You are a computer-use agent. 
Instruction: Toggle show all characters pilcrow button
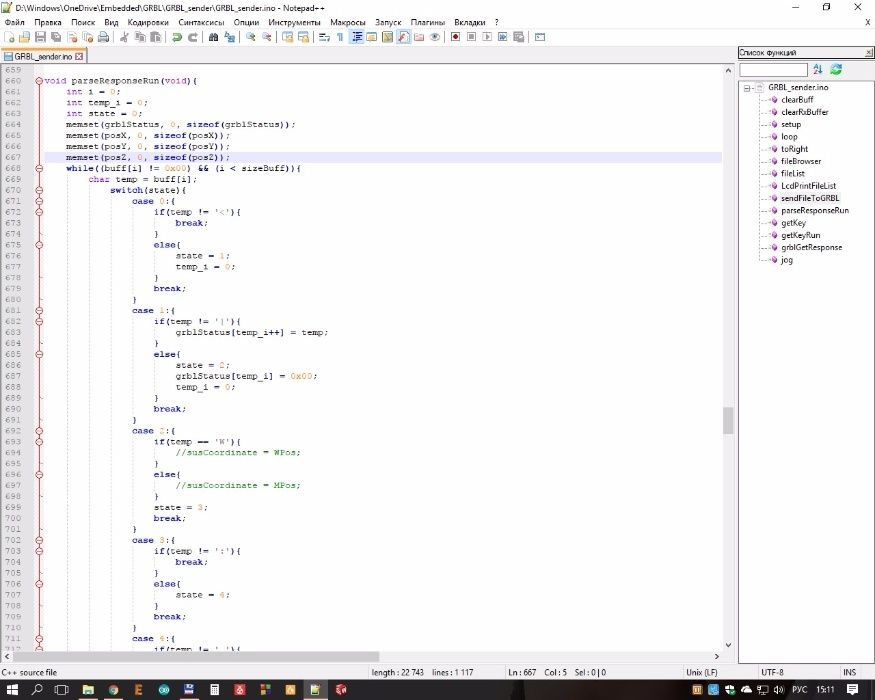tap(340, 37)
